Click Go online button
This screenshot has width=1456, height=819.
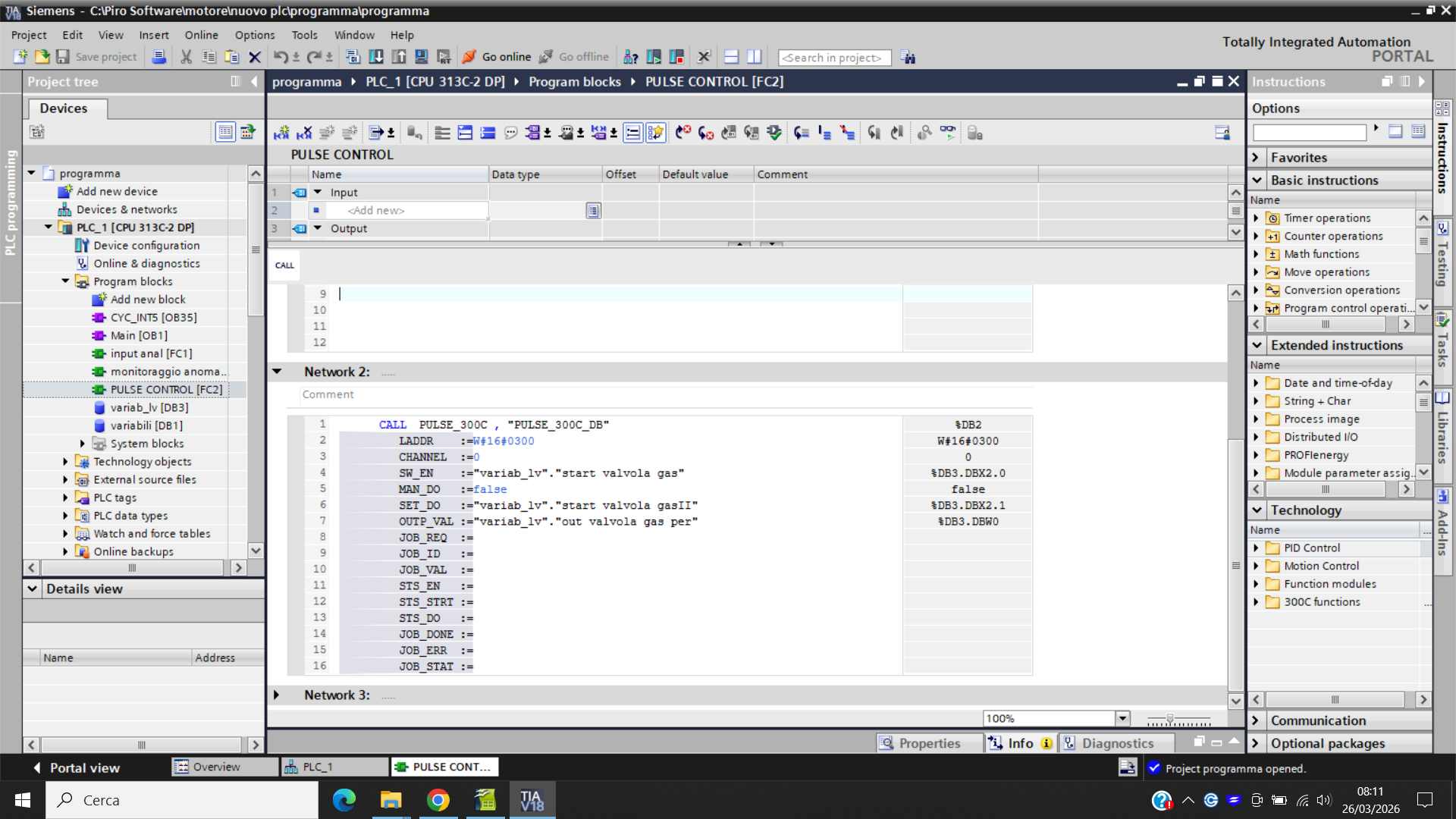pyautogui.click(x=497, y=57)
